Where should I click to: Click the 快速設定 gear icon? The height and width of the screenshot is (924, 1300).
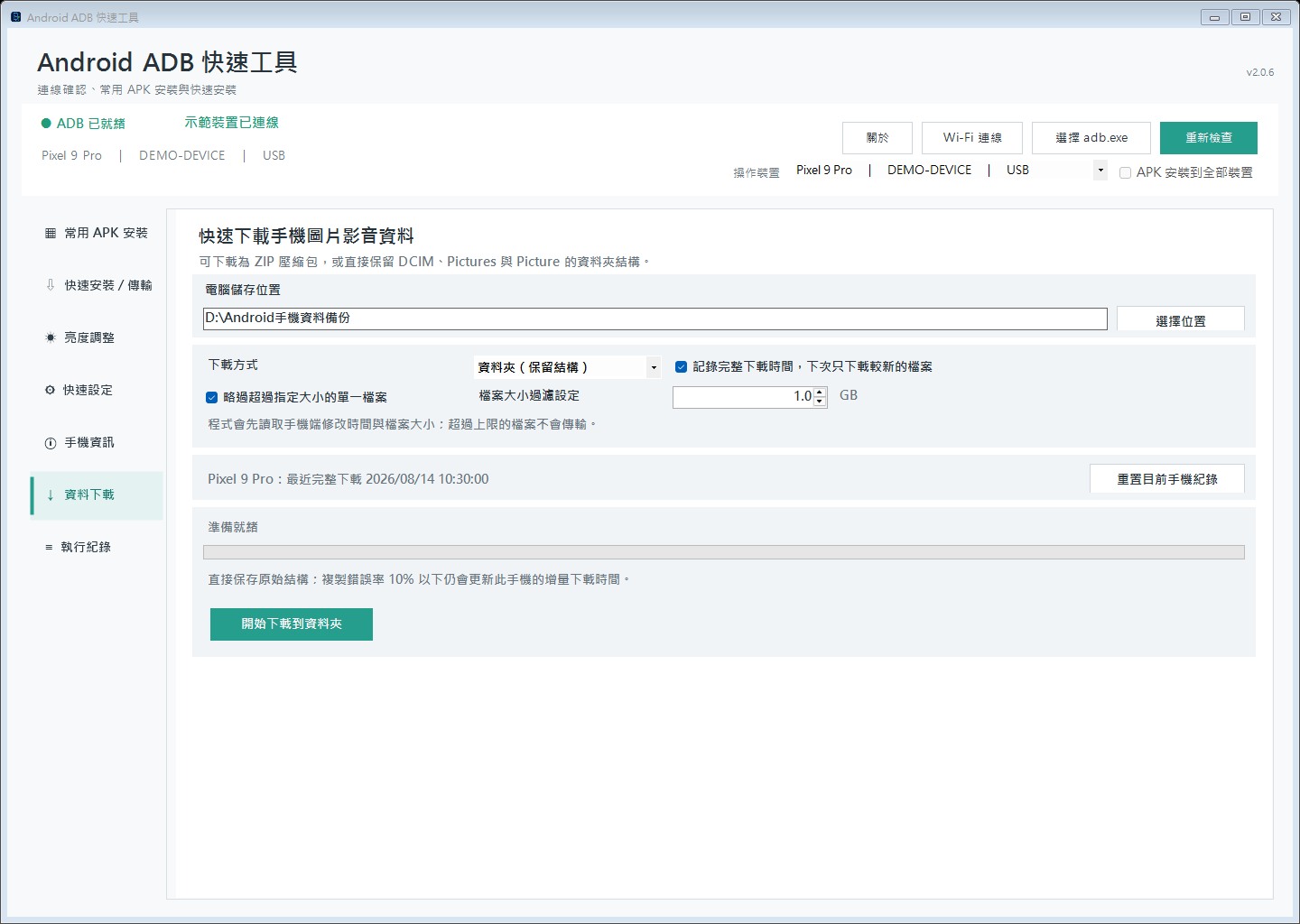click(50, 390)
